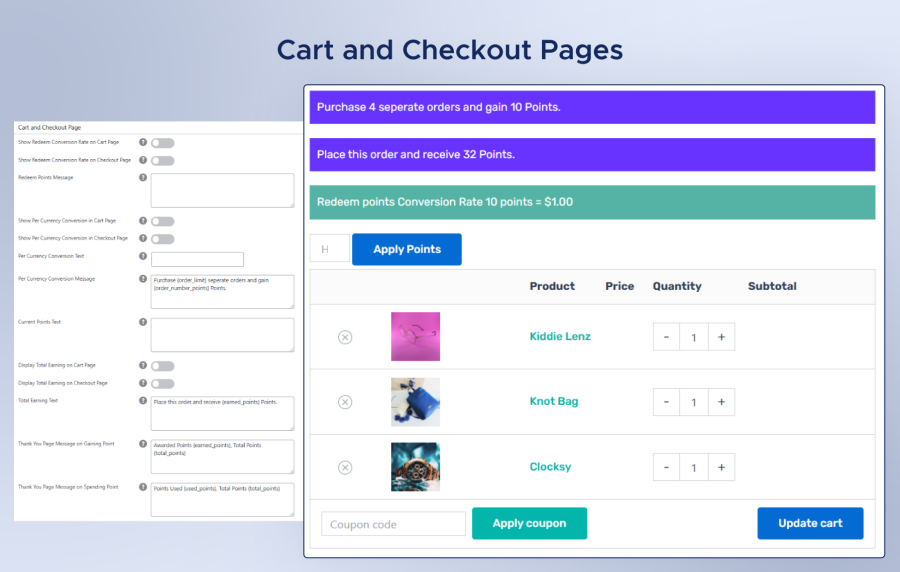The width and height of the screenshot is (900, 572).
Task: Decrease Clocksy quantity with minus button
Action: coord(666,467)
